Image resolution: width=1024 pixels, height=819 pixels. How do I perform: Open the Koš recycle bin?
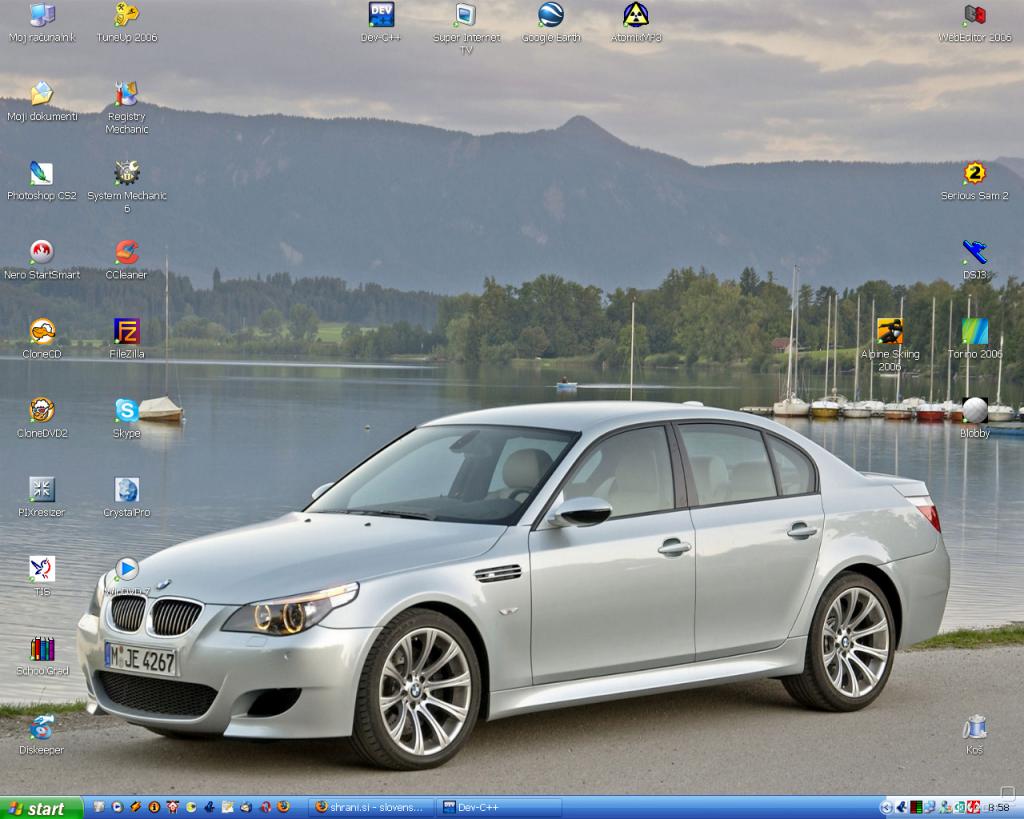click(974, 735)
